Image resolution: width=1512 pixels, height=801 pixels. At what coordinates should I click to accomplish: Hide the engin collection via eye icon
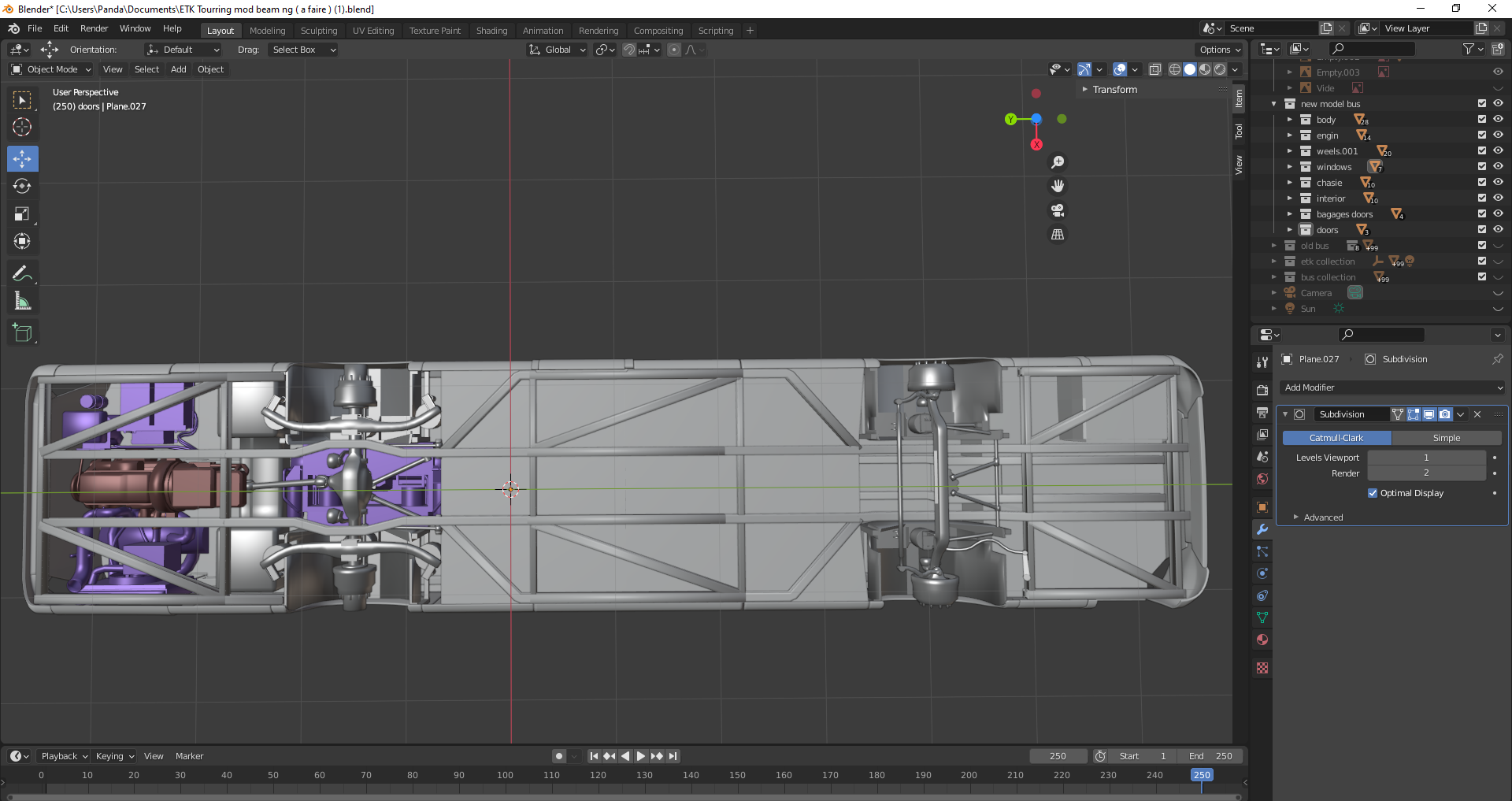pyautogui.click(x=1498, y=135)
